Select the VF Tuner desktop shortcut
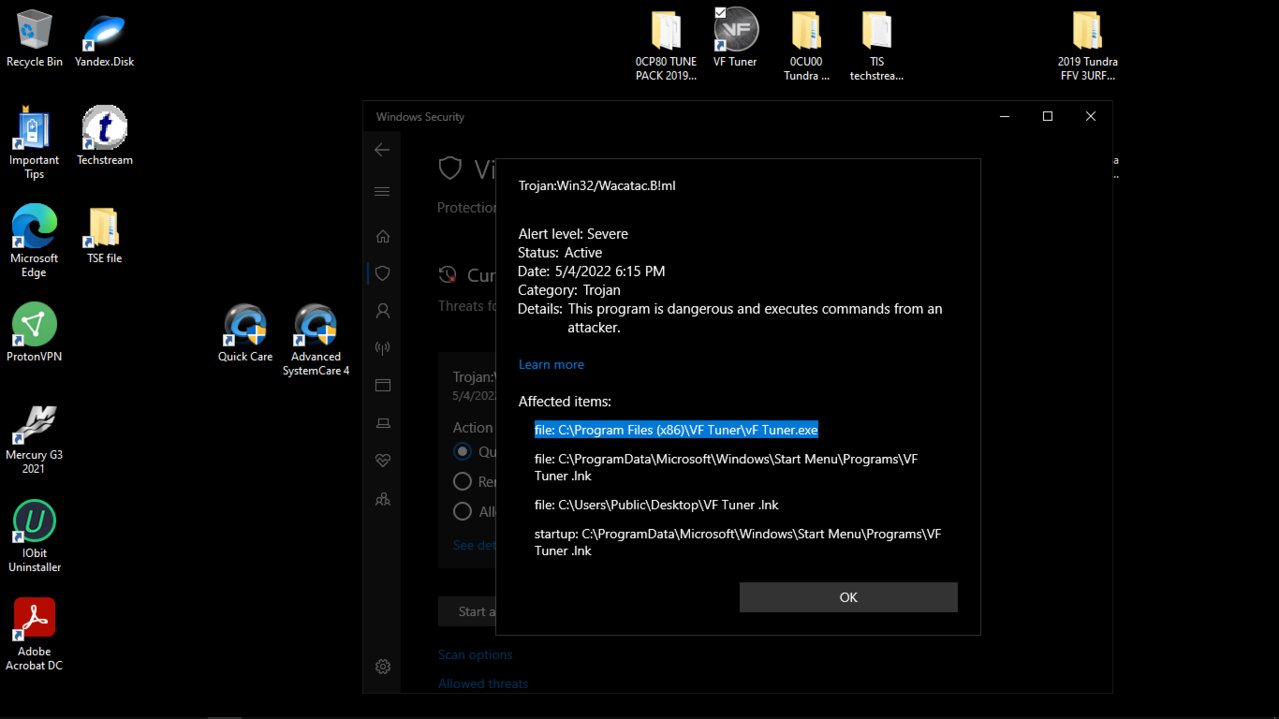Screen dimensions: 1279x719 point(735,38)
